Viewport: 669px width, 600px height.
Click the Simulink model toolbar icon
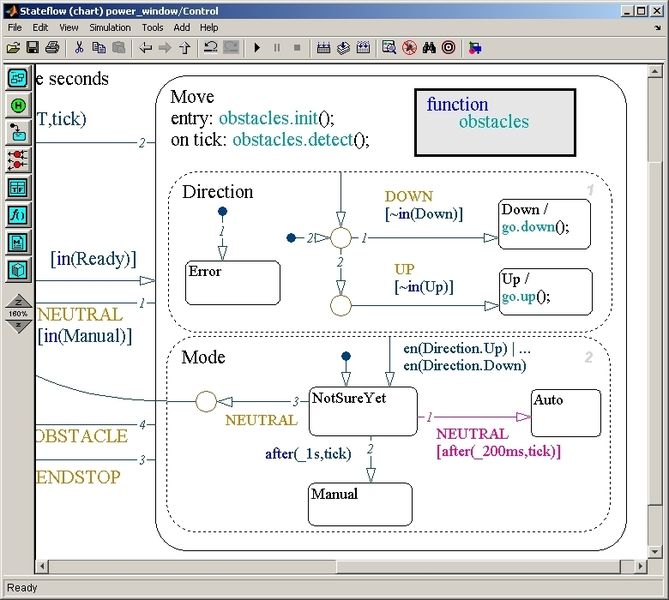tap(475, 47)
